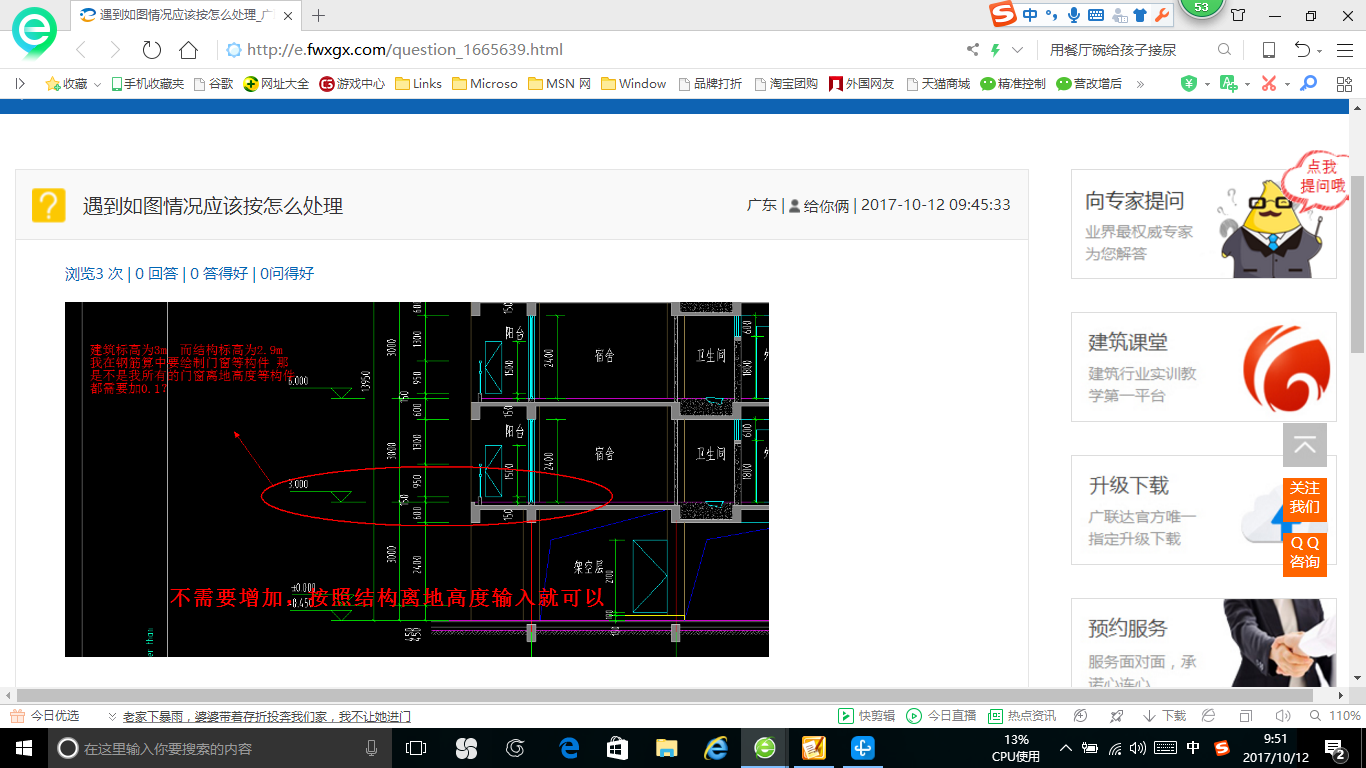Open the 建筑课堂 panel
Image resolution: width=1366 pixels, height=768 pixels.
point(1203,367)
